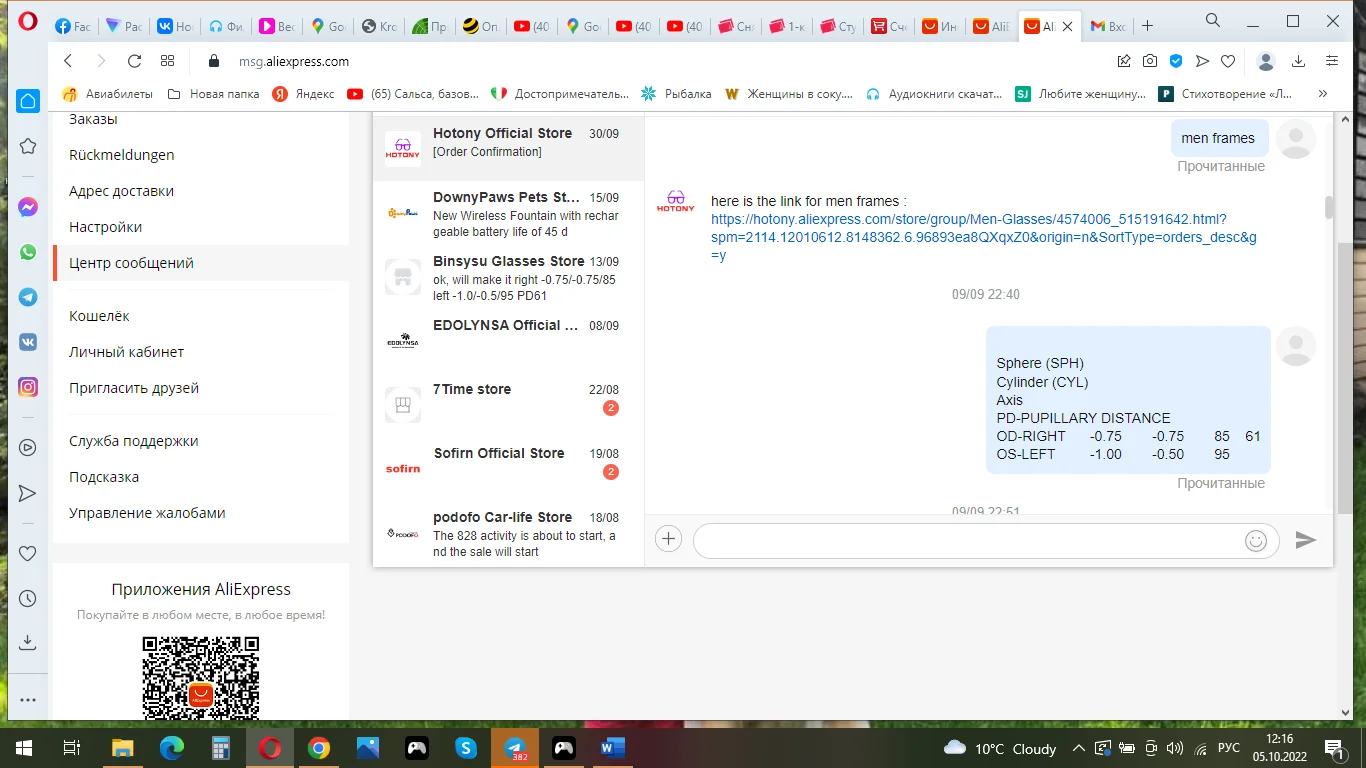This screenshot has height=768, width=1366.
Task: Open Pinboards heart in the Opera sidebar
Action: point(28,553)
